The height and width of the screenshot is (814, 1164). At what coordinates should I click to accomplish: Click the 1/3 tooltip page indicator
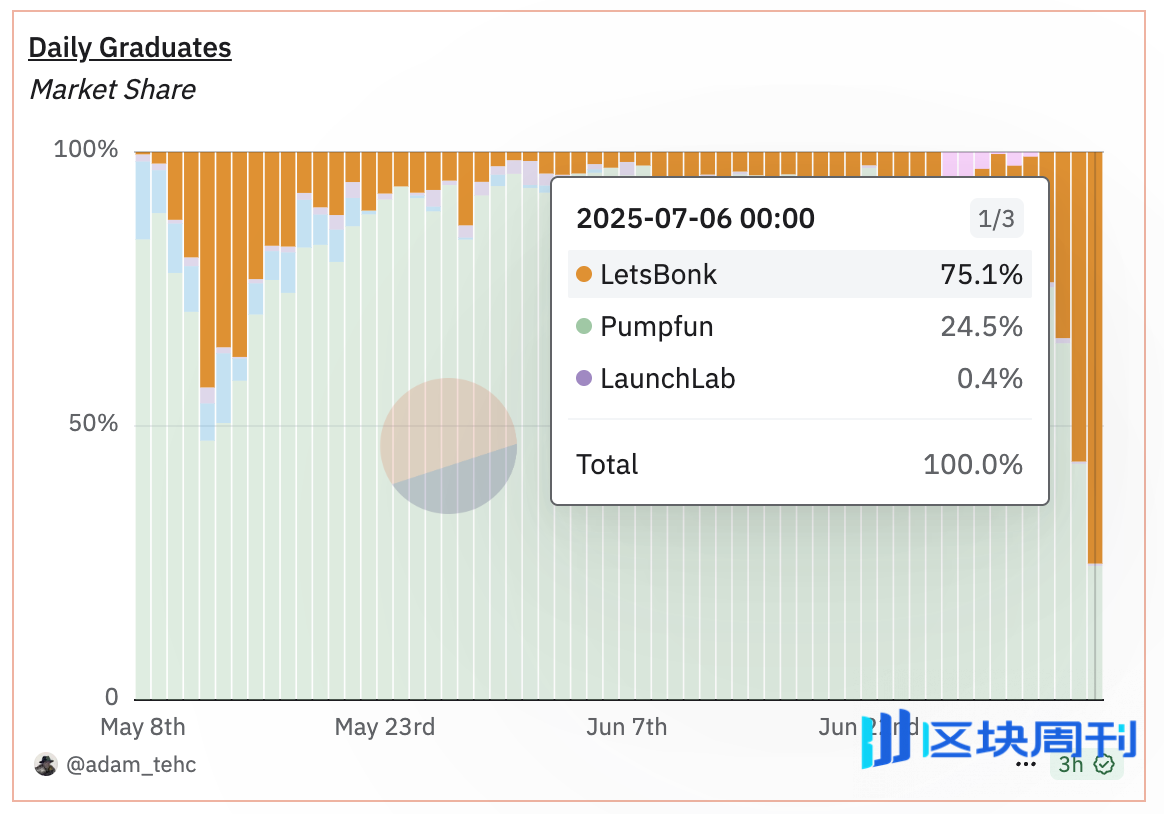click(x=996, y=218)
